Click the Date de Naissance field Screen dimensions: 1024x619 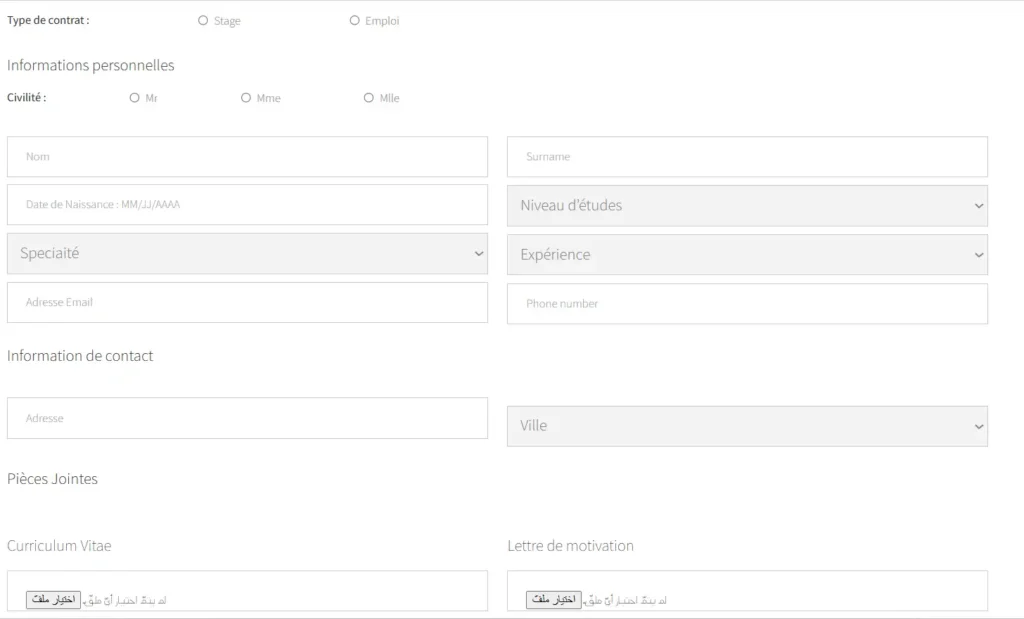coord(247,205)
